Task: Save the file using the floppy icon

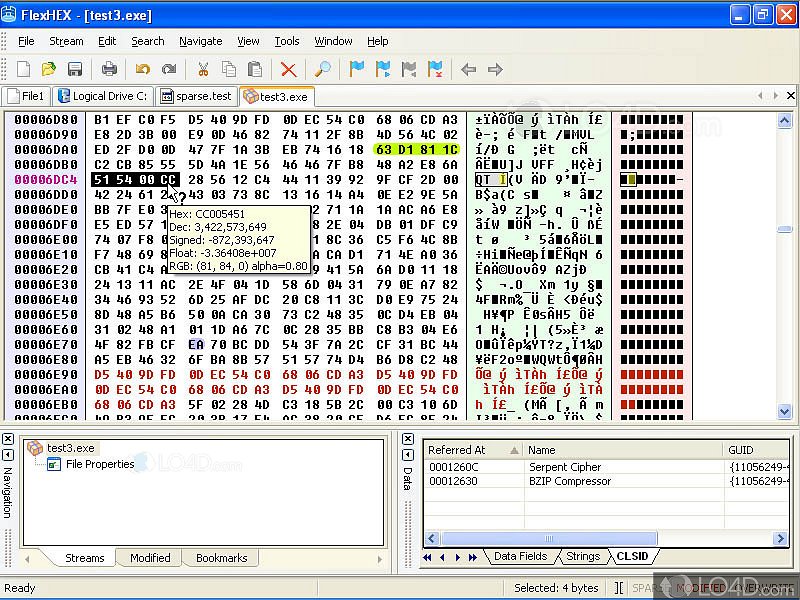Action: click(75, 69)
